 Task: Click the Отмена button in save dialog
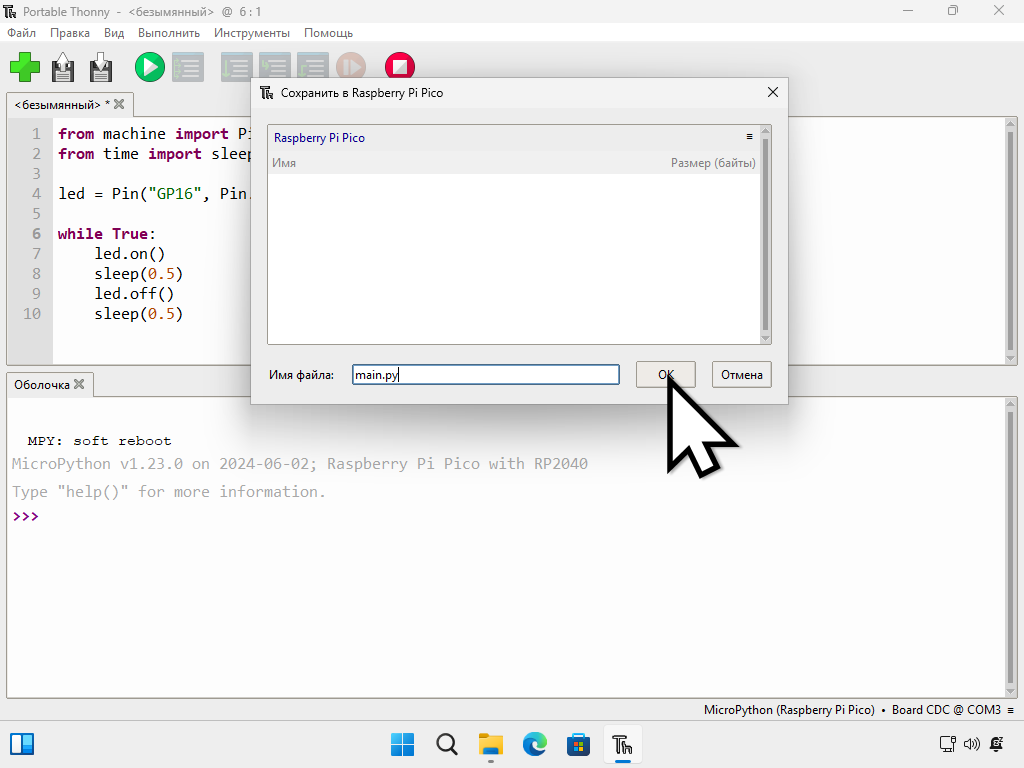pyautogui.click(x=741, y=375)
